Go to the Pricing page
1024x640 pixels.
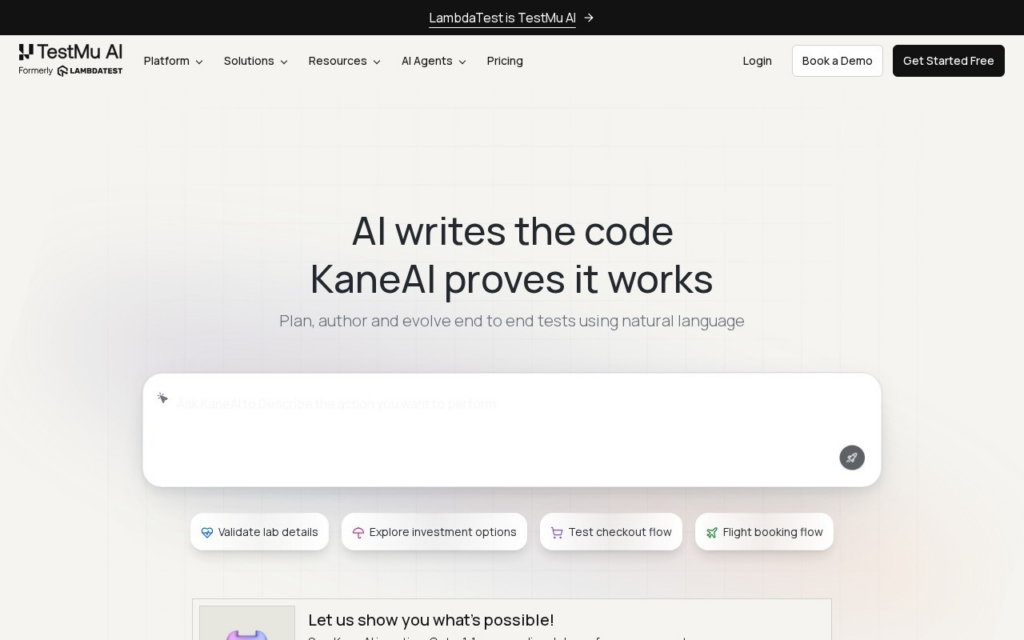tap(505, 61)
